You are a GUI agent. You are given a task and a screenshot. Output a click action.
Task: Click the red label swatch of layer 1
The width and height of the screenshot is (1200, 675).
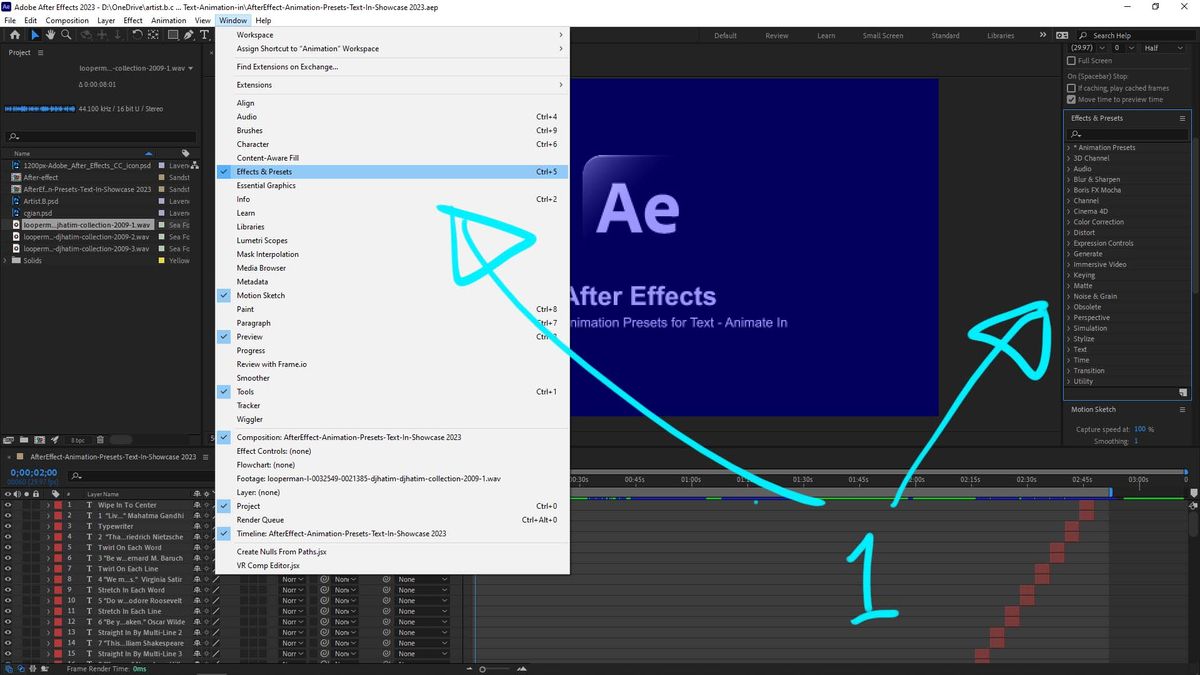[x=58, y=505]
